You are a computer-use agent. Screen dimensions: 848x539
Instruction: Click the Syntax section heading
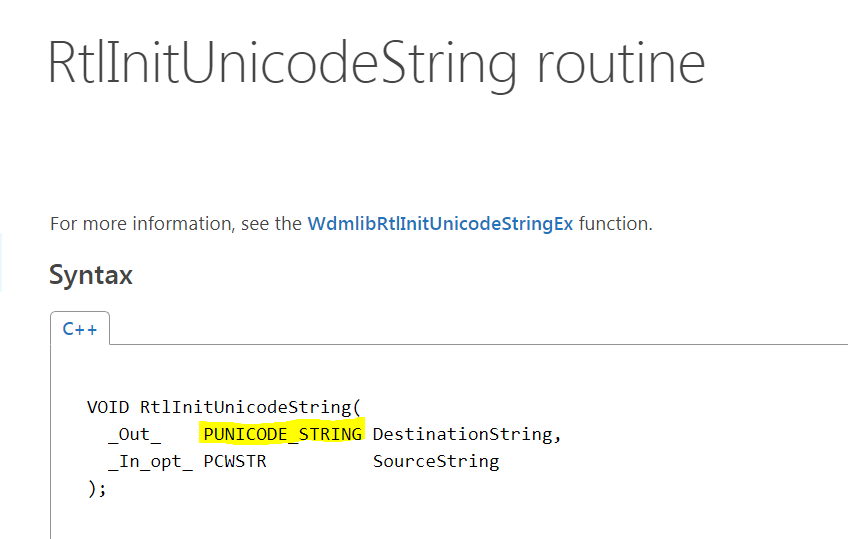(x=91, y=275)
